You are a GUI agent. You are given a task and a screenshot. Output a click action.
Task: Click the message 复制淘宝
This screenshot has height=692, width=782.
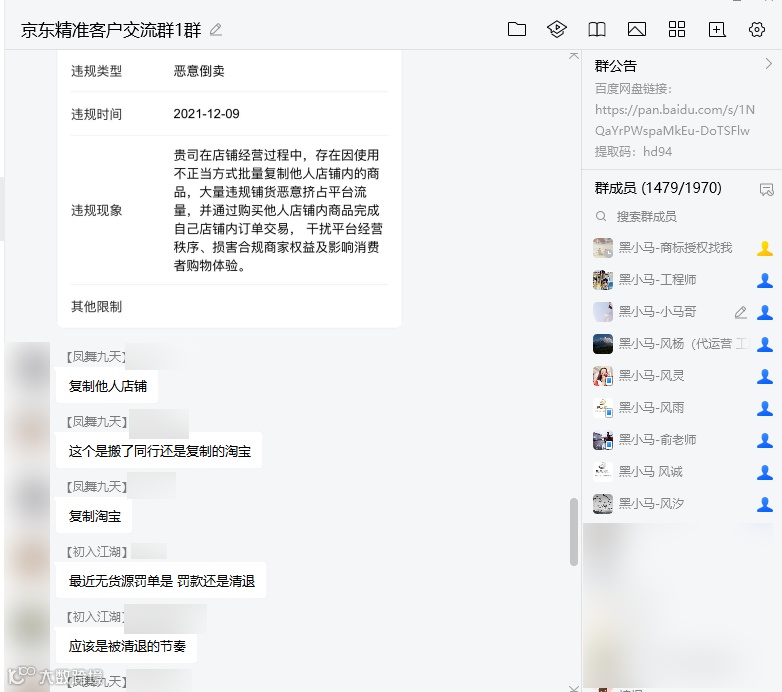tap(94, 516)
